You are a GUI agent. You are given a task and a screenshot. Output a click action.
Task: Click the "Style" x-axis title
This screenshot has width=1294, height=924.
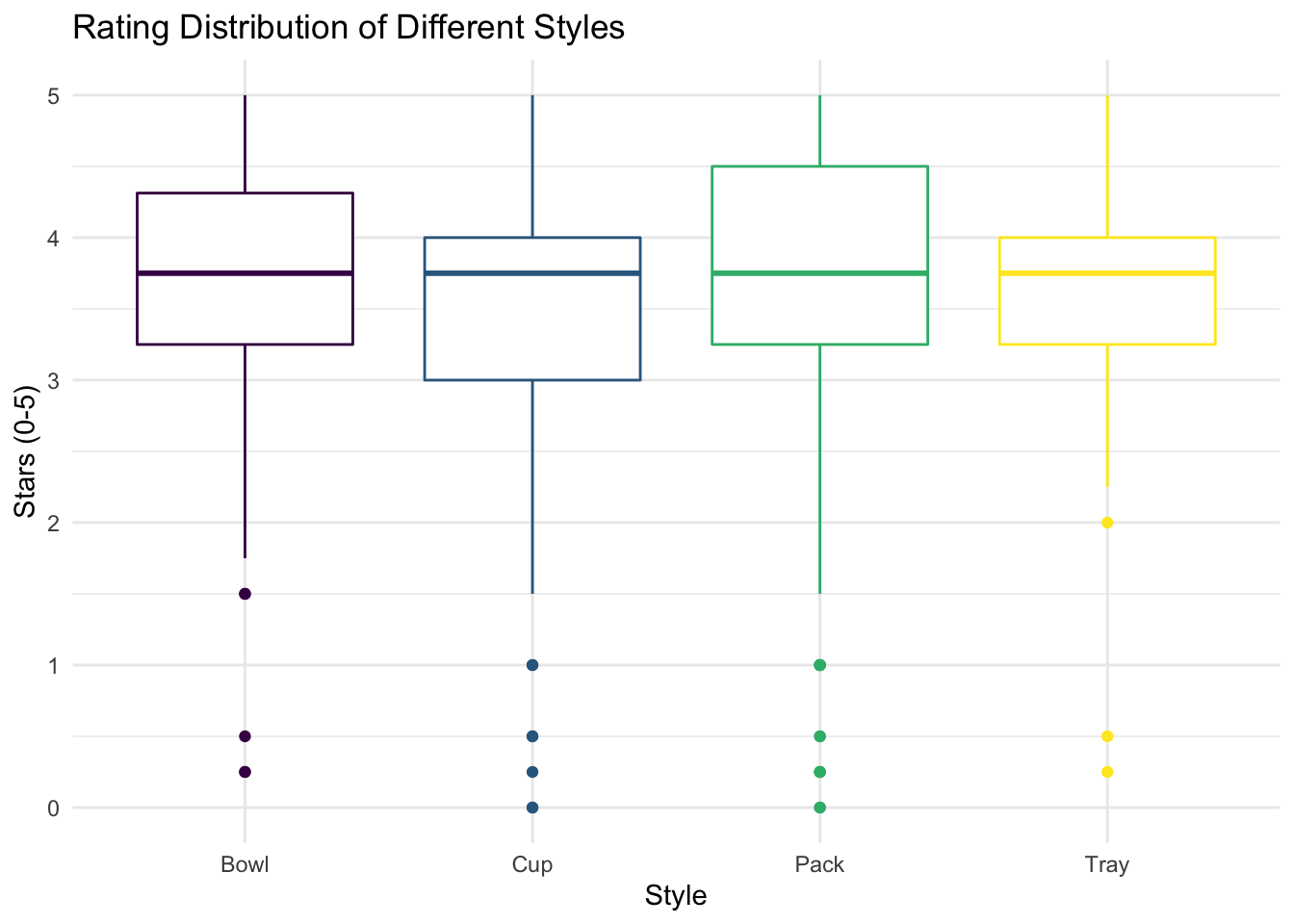[676, 896]
